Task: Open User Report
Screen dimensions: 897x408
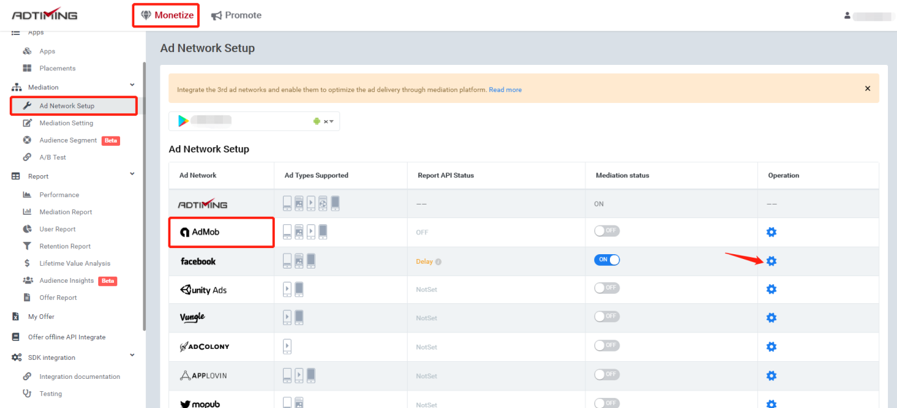Action: coord(57,229)
